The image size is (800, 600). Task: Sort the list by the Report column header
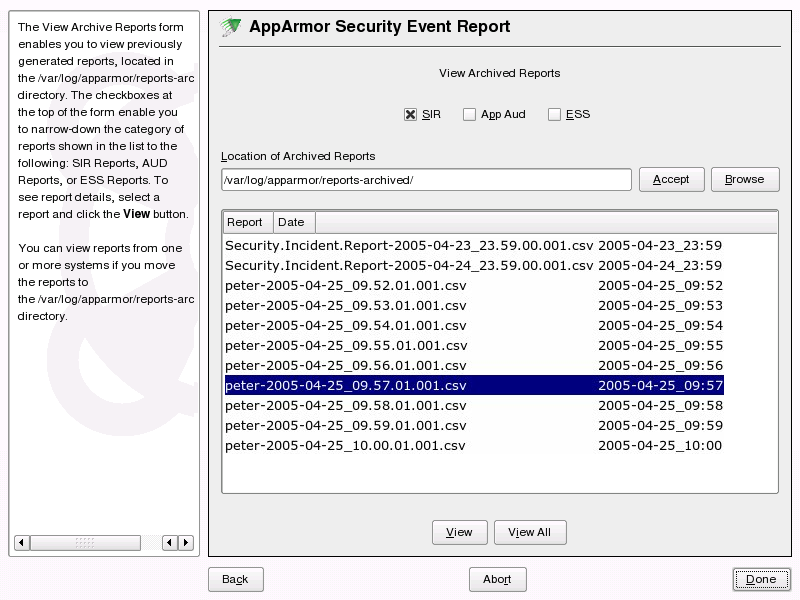246,222
